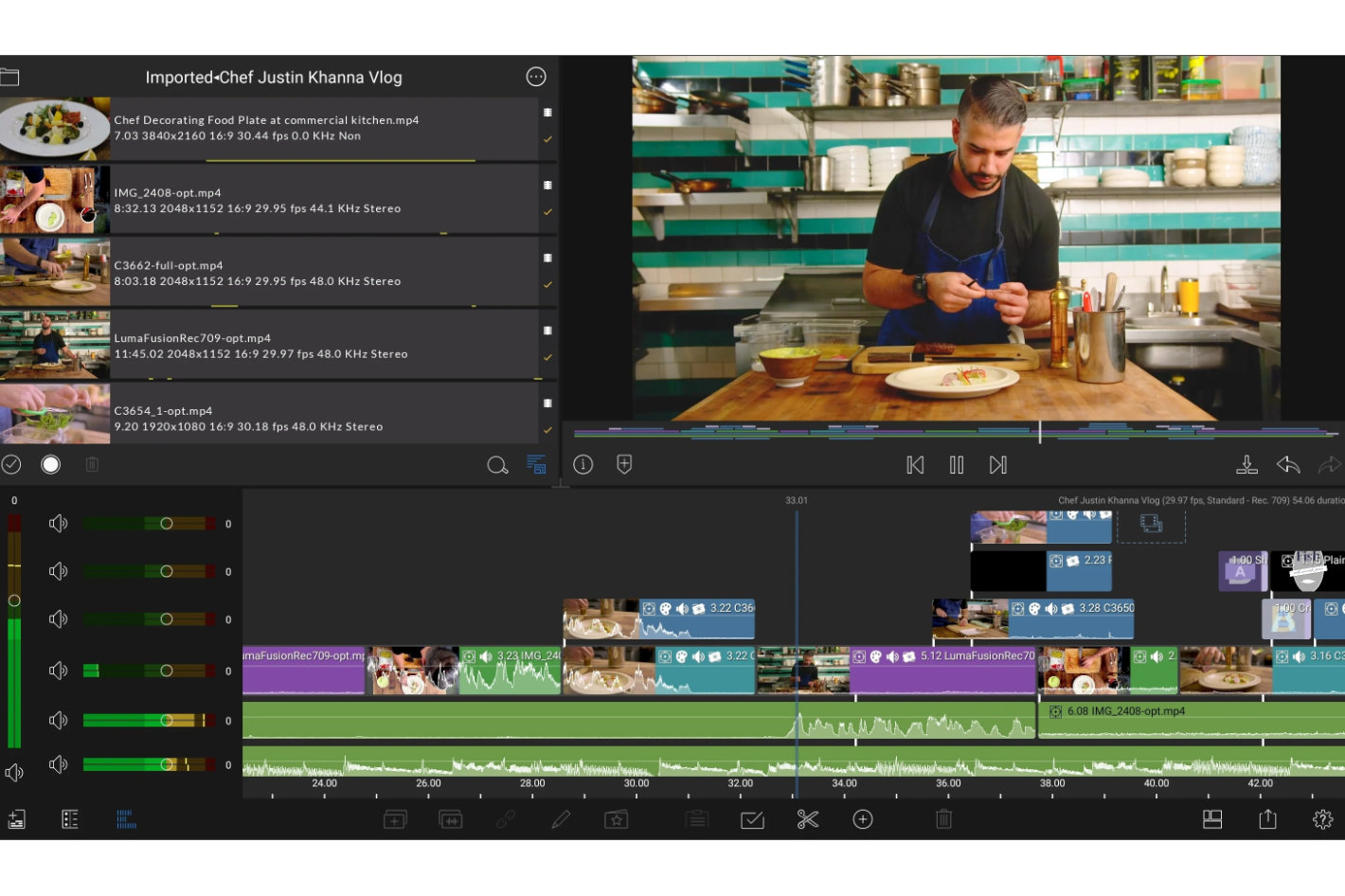Mute the sixth mixer track speaker

[x=59, y=764]
